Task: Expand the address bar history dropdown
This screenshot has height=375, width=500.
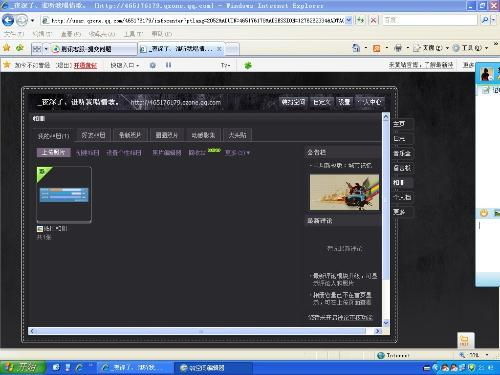Action: (x=349, y=20)
